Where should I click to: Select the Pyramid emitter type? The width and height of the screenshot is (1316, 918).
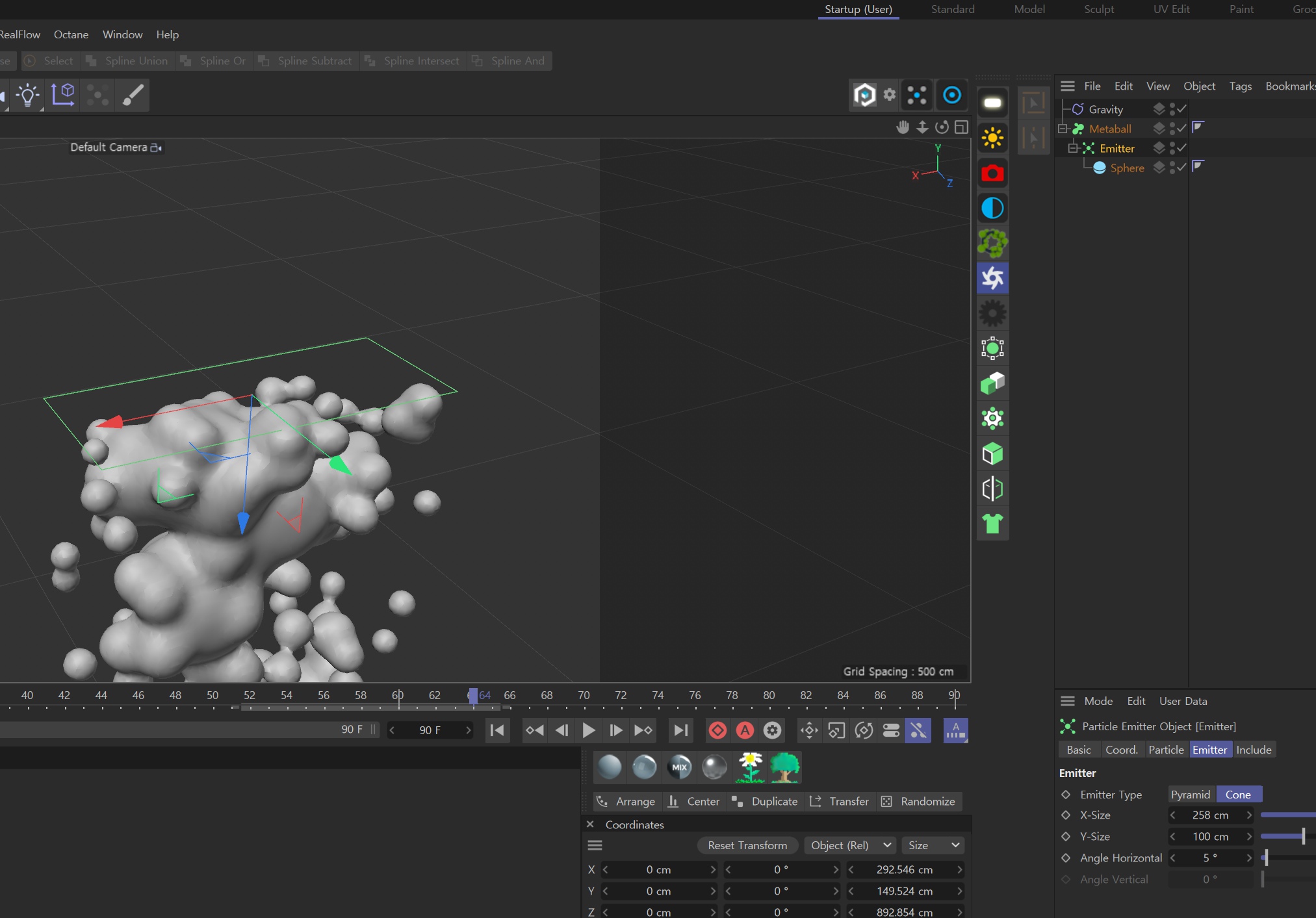click(1191, 794)
